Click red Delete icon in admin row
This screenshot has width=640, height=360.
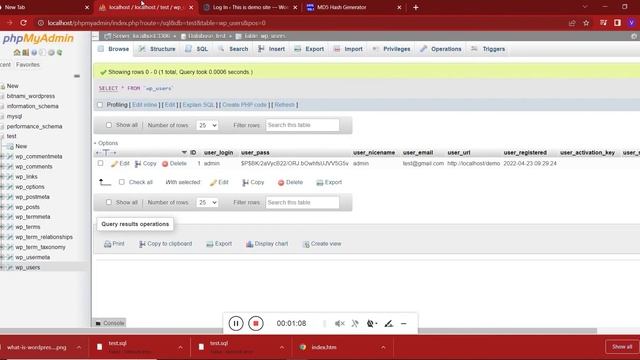[x=165, y=164]
